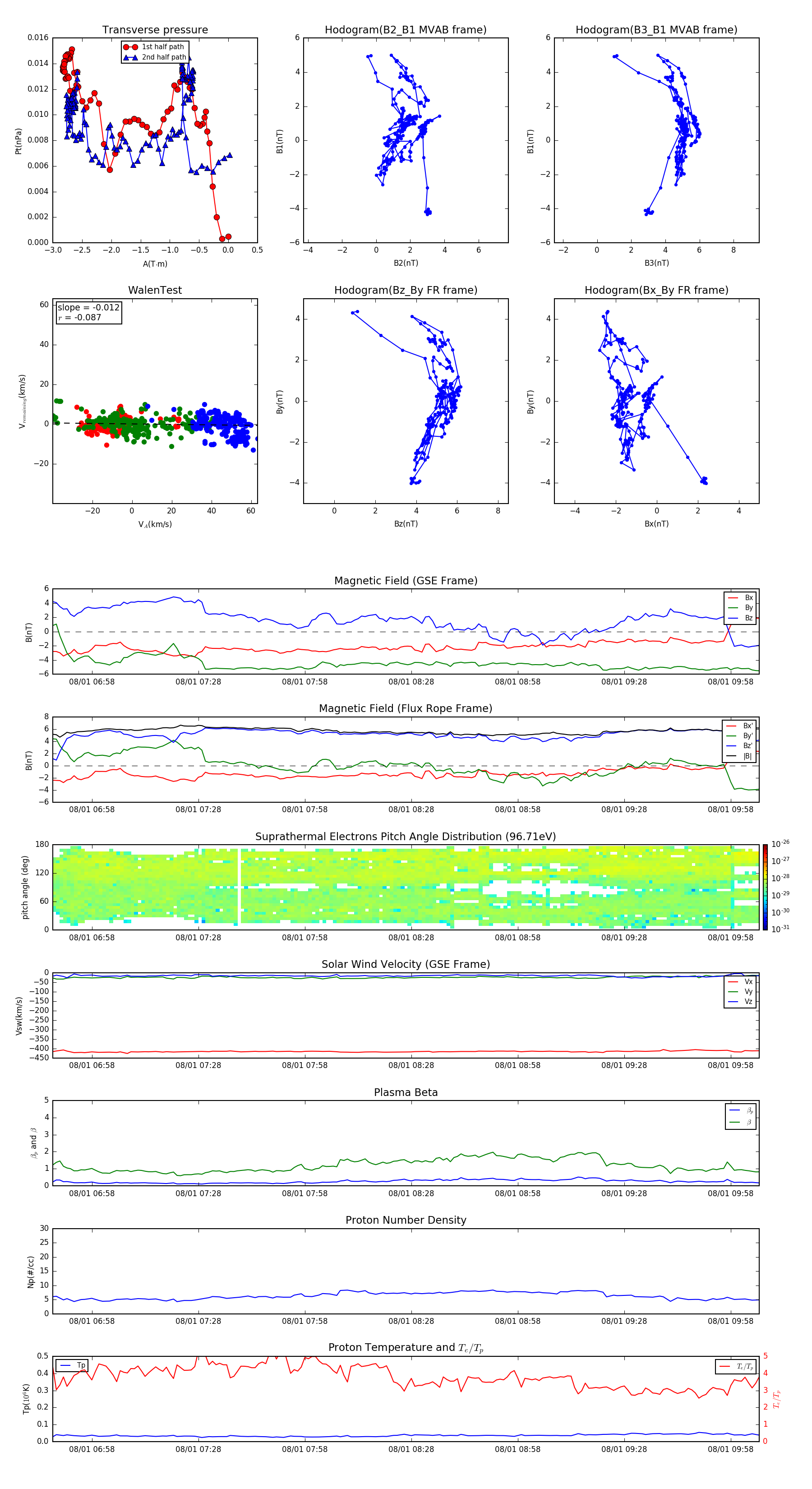The width and height of the screenshot is (812, 1489).
Task: Click the 'r = -0.087' annotation
Action: pyautogui.click(x=80, y=317)
